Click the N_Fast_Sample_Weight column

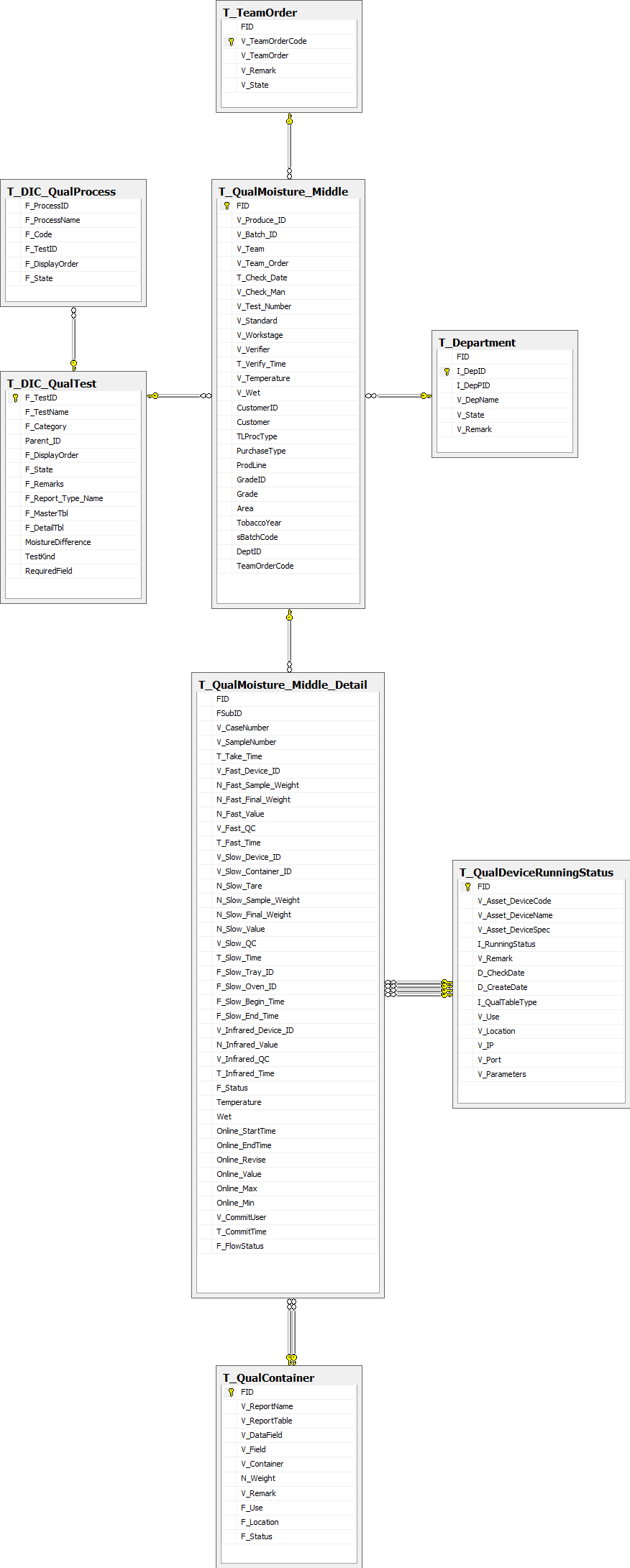point(288,785)
